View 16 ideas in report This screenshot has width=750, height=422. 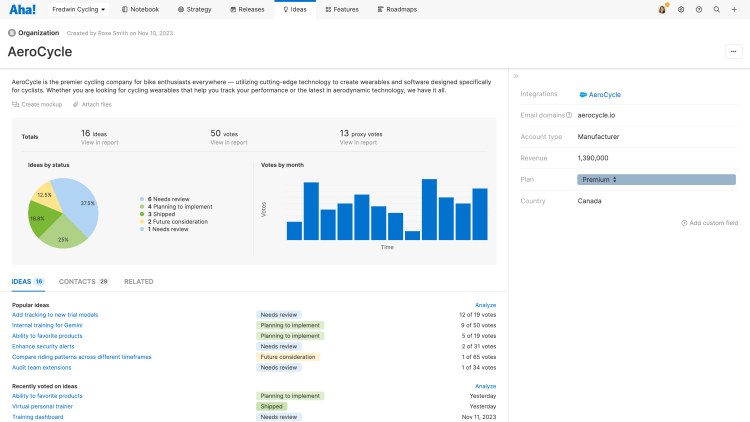pos(99,143)
